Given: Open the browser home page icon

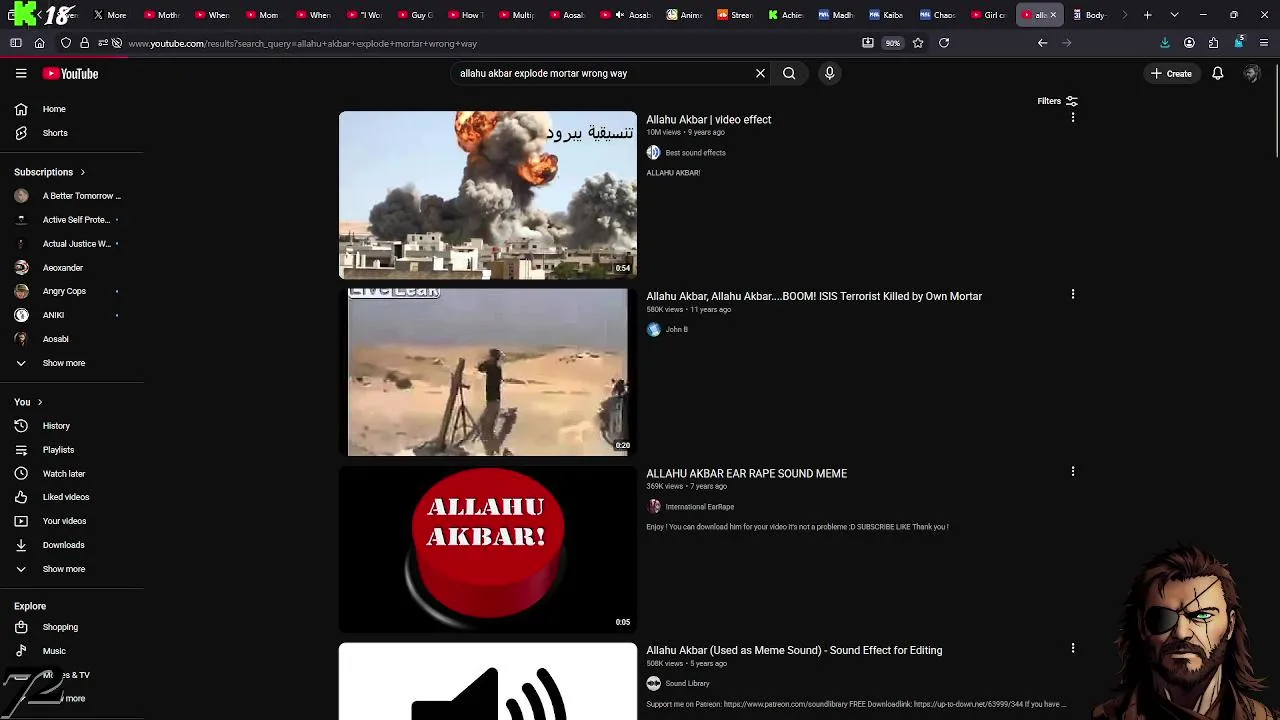Looking at the screenshot, I should pyautogui.click(x=39, y=43).
